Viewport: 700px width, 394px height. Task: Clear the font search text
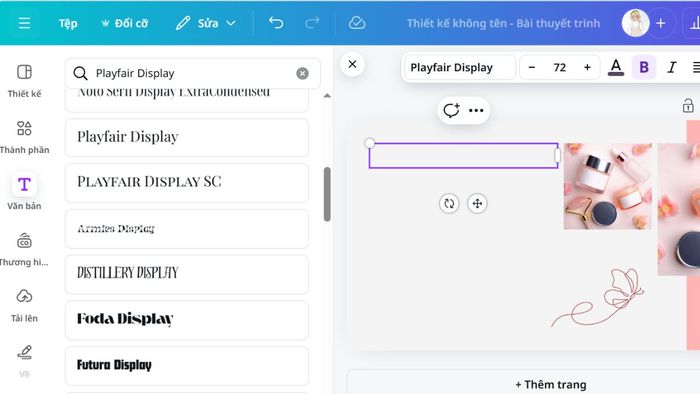(x=302, y=73)
